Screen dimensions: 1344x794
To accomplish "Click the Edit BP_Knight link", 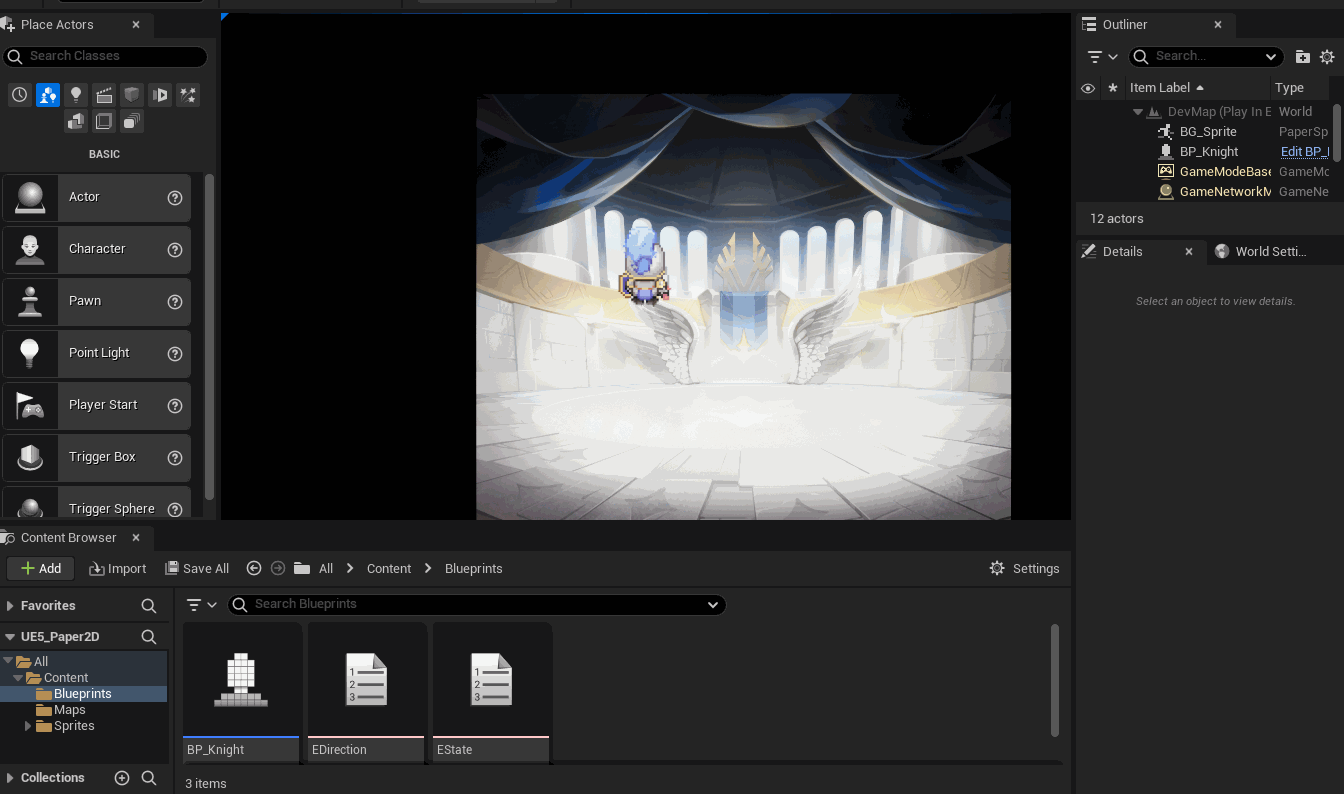I will coord(1305,152).
